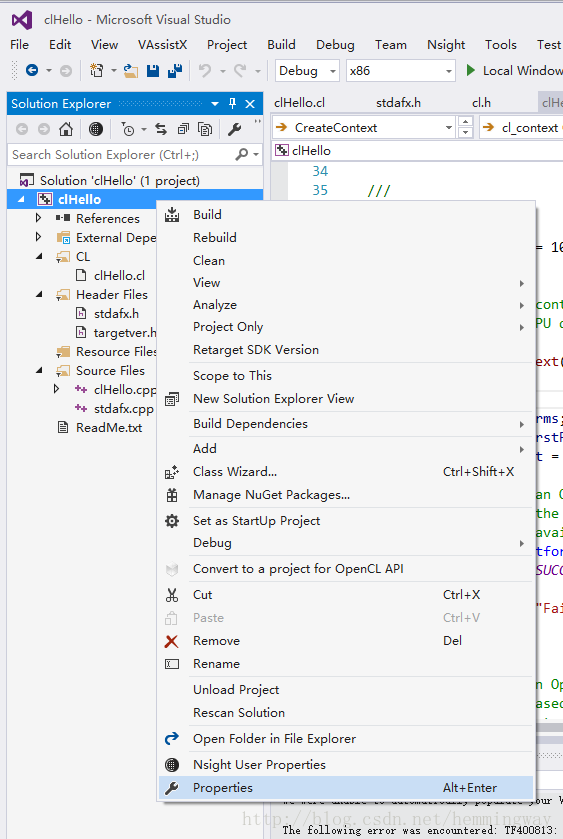Click the search magnifier in Solution Explorer

(x=242, y=154)
